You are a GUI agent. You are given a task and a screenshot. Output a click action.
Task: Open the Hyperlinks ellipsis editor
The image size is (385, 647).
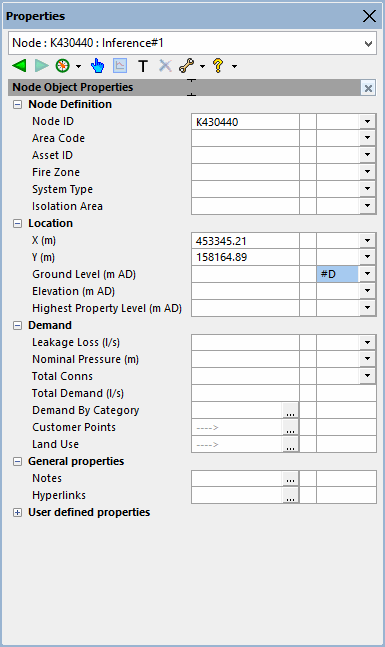pos(291,495)
